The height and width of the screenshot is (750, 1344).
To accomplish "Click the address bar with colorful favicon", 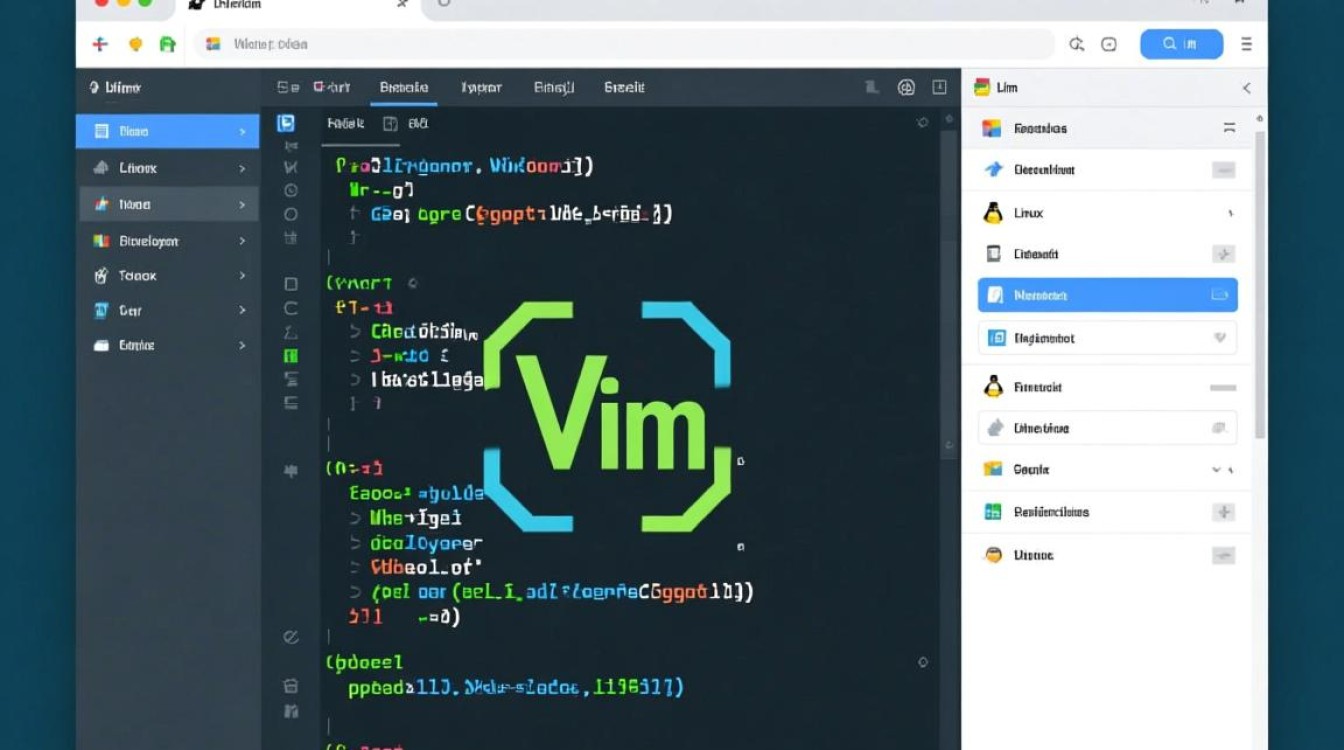I will pos(625,44).
